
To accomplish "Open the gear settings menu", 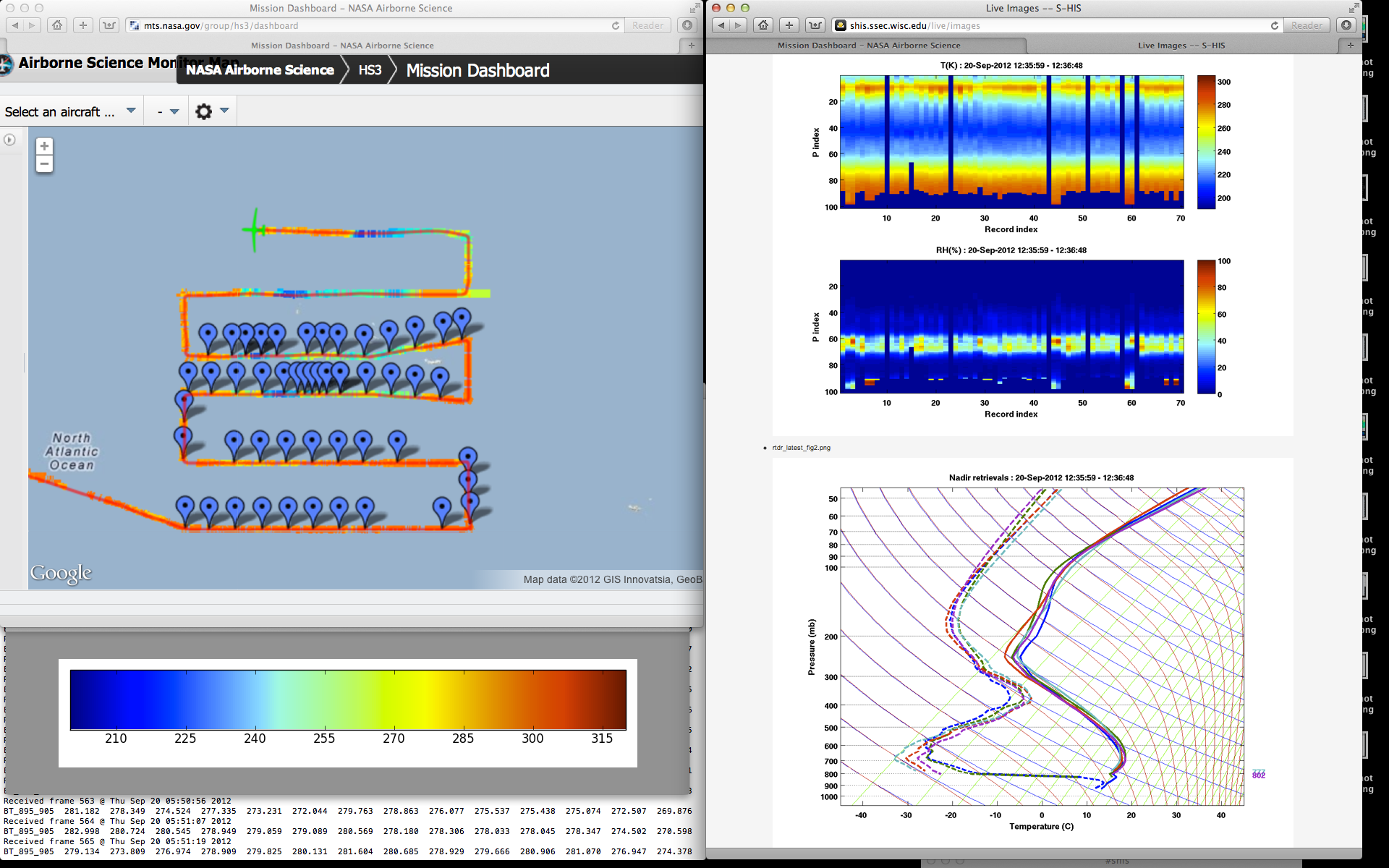I will 205,111.
